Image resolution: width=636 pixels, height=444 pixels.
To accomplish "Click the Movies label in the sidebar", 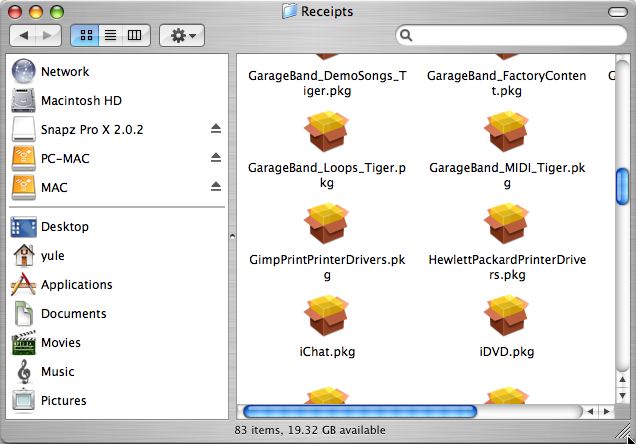I will 61,343.
